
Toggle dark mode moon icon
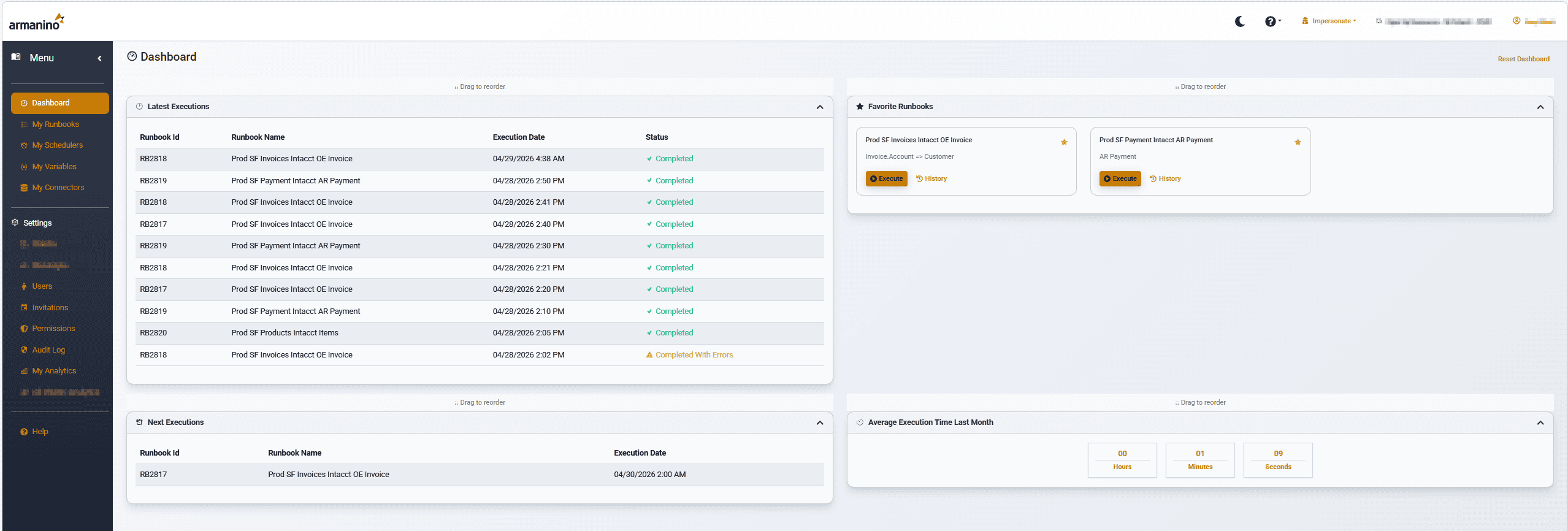1239,21
